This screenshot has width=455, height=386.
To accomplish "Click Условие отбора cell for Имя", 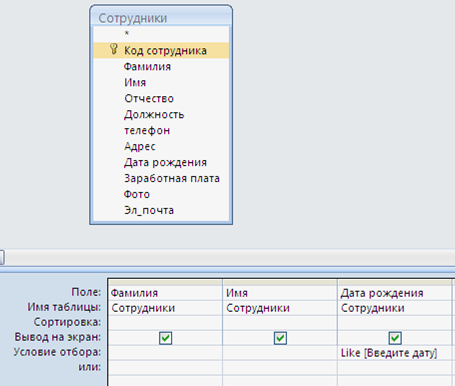I will [x=280, y=353].
